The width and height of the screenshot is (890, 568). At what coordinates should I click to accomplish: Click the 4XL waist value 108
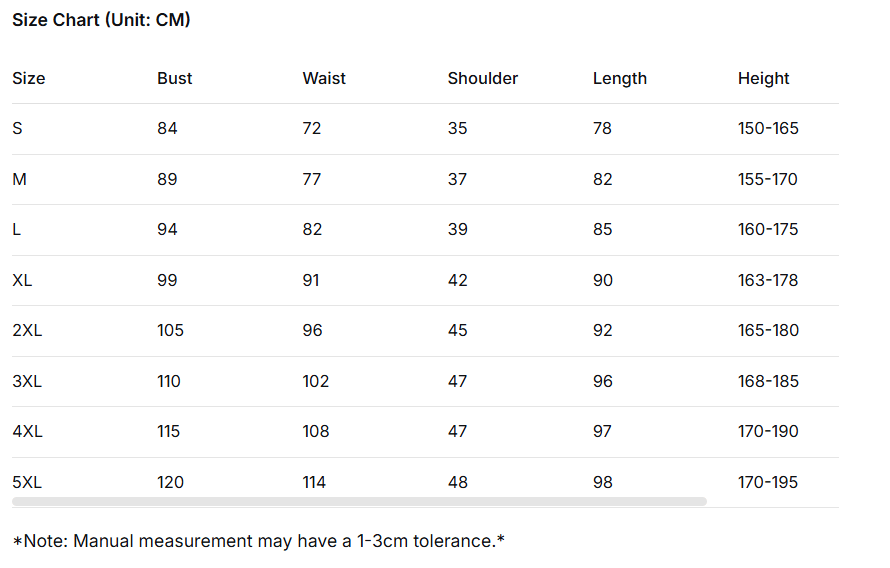coord(316,431)
